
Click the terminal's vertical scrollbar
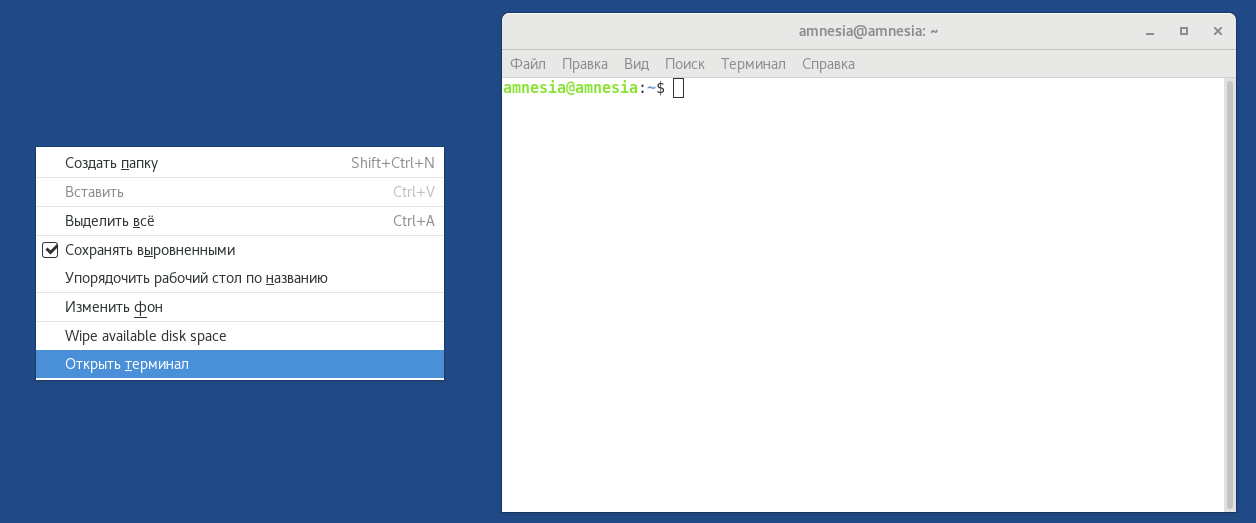pyautogui.click(x=1230, y=290)
